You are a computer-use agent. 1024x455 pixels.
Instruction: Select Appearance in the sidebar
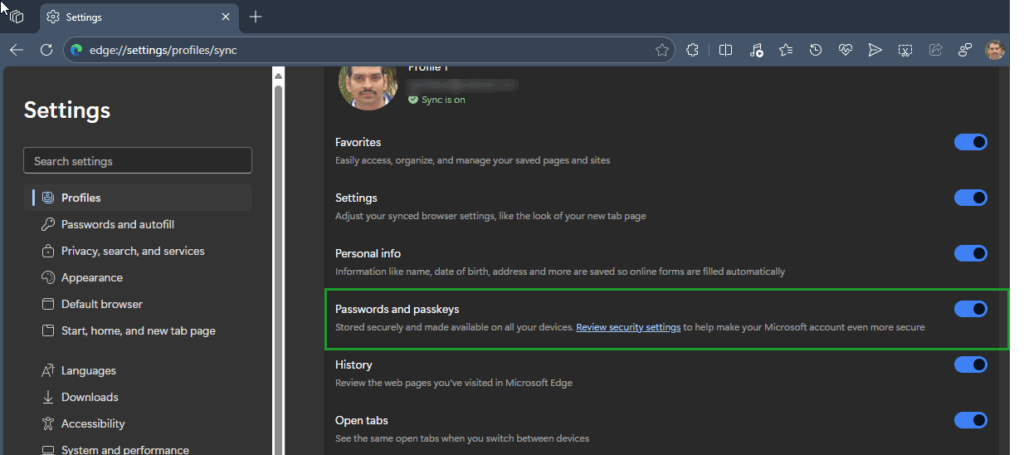pyautogui.click(x=92, y=277)
